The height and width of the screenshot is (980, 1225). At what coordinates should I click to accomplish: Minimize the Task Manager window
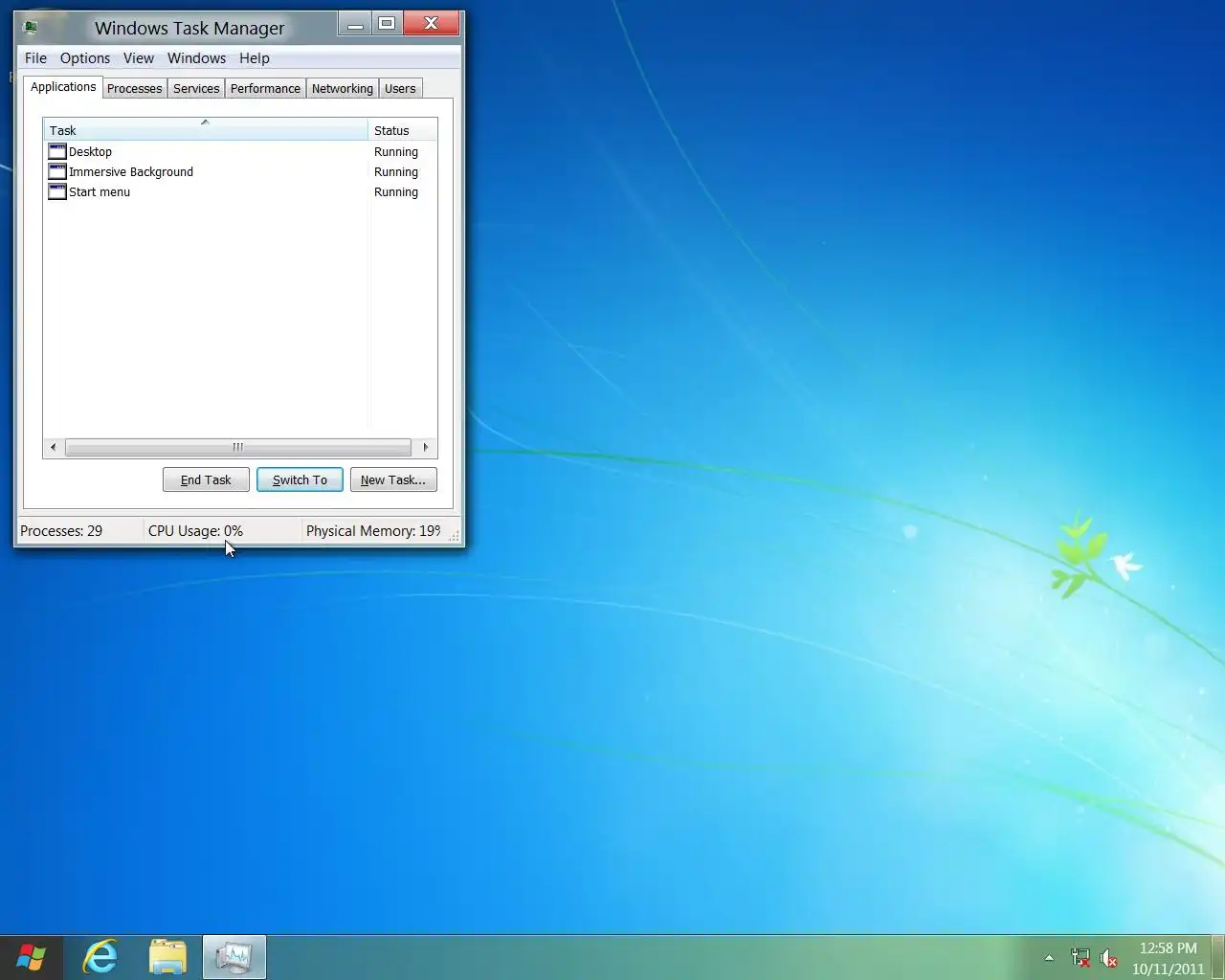[355, 24]
